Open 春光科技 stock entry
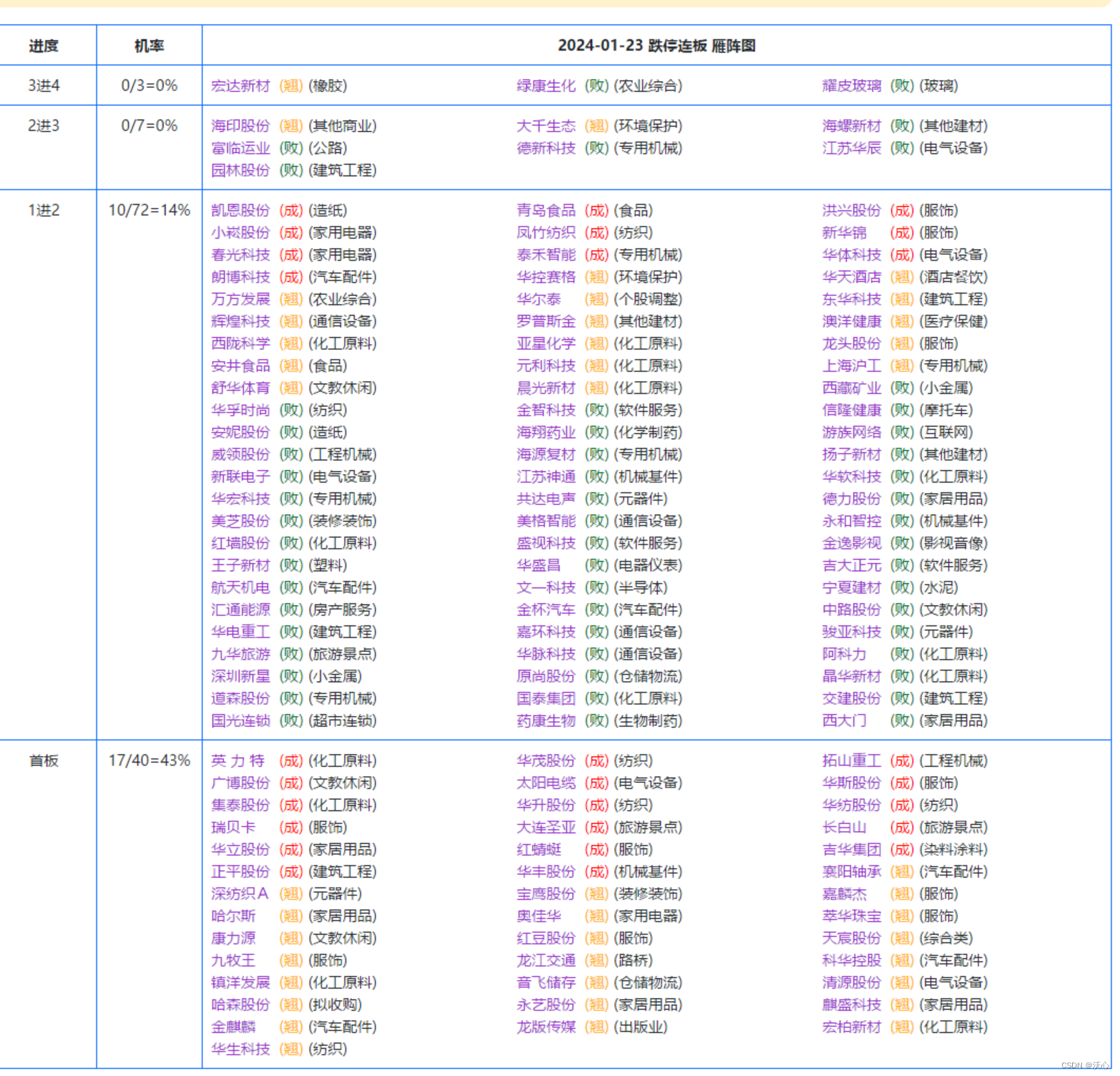Screen dimensions: 1120x1076 (241, 255)
